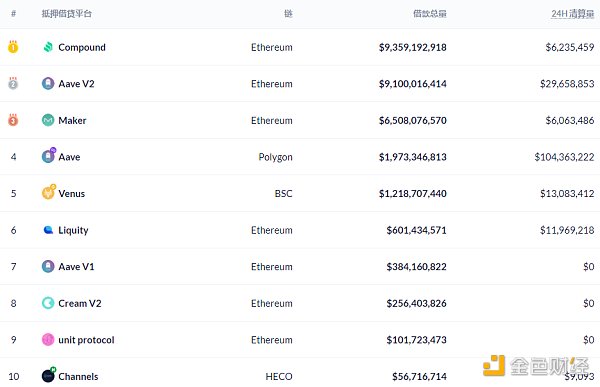Click the Venus gold logo icon
This screenshot has width=600, height=387.
point(49,192)
